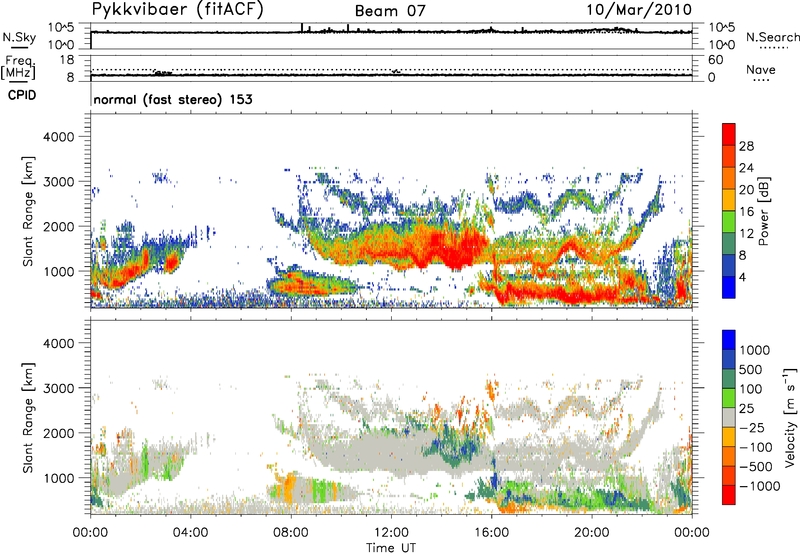The image size is (800, 554).
Task: Click the "Pykkvibaer (fitACF)" plot title
Action: point(177,10)
